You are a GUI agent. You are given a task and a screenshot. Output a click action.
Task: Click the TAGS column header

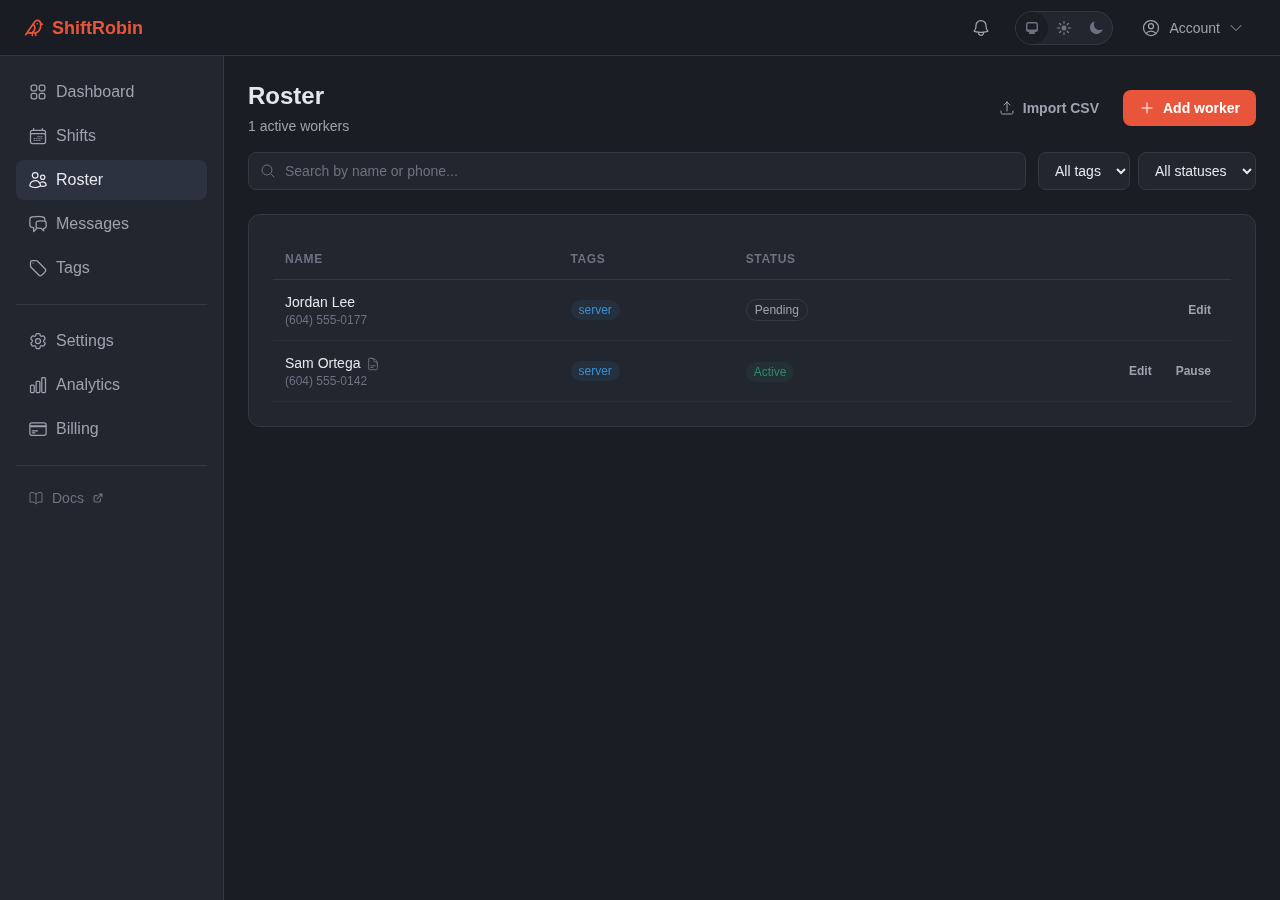pos(588,259)
